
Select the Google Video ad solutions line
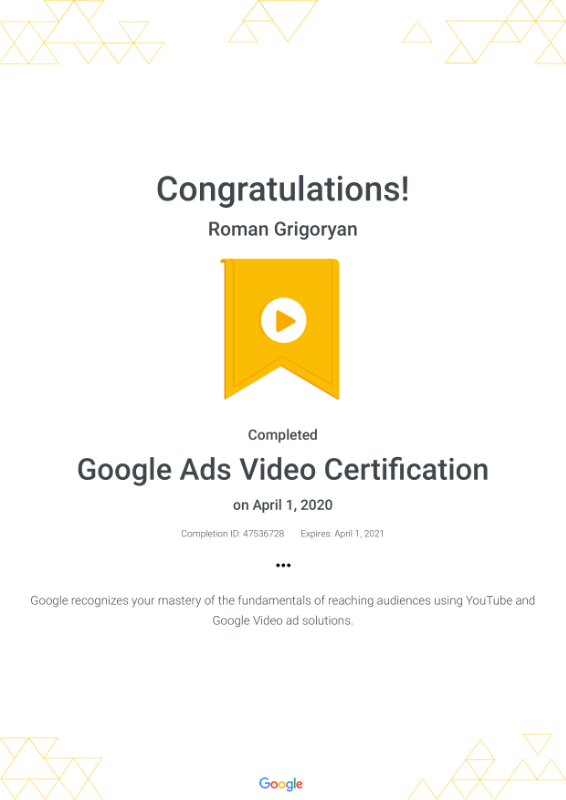[x=283, y=621]
